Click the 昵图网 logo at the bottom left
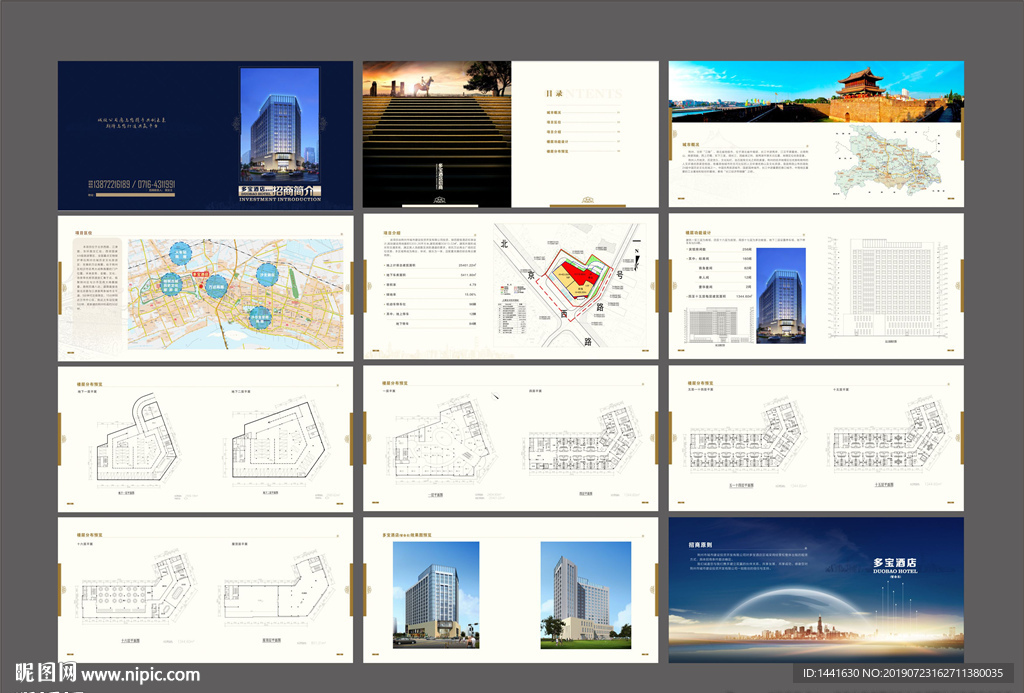Image resolution: width=1024 pixels, height=693 pixels. [x=45, y=675]
